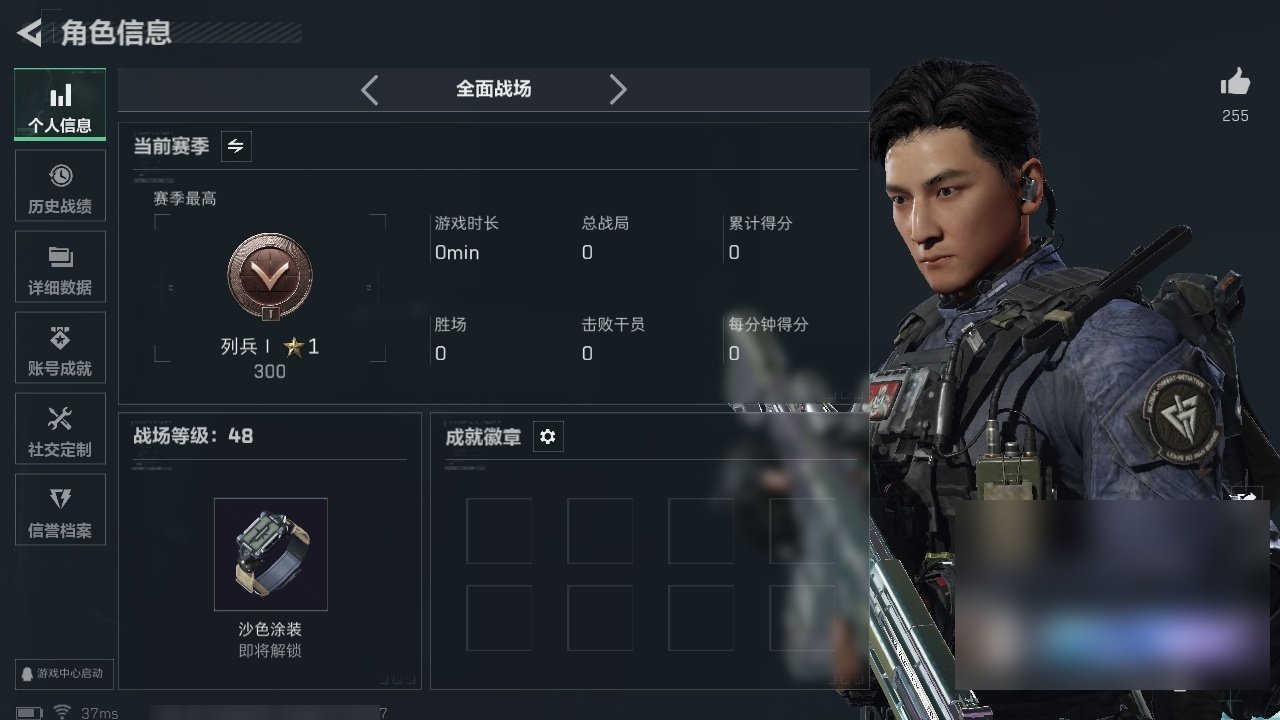This screenshot has width=1280, height=720.
Task: Switch to previous mode with left chevron
Action: (x=369, y=90)
